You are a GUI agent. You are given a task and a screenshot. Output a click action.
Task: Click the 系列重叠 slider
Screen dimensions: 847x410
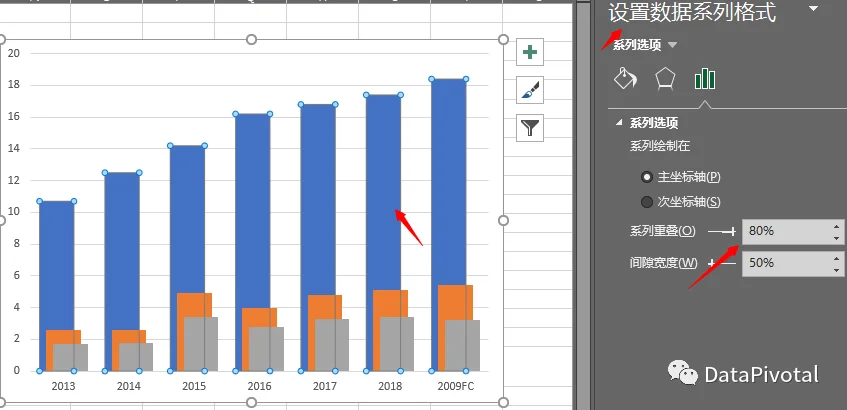722,232
